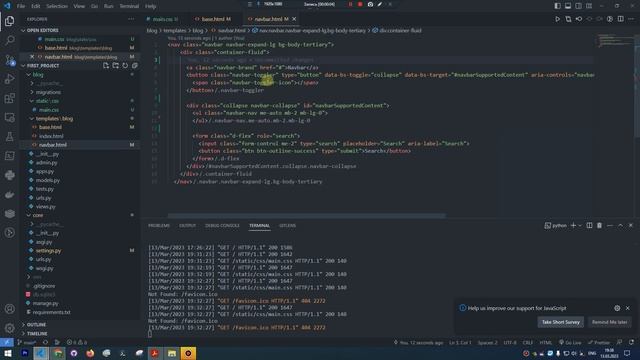Click the Take Short Survey button

click(560, 322)
